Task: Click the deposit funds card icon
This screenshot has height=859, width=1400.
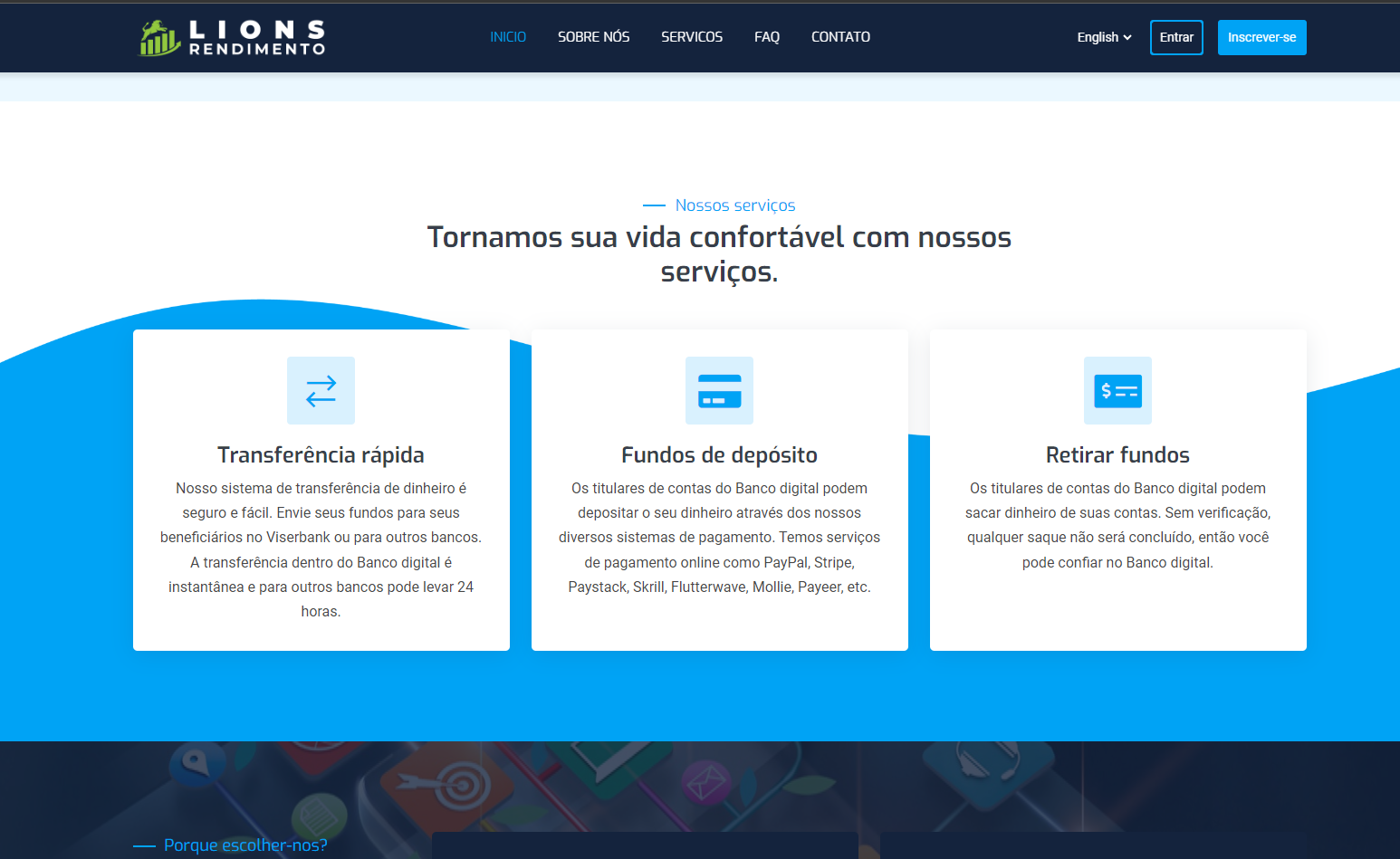Action: coord(719,390)
